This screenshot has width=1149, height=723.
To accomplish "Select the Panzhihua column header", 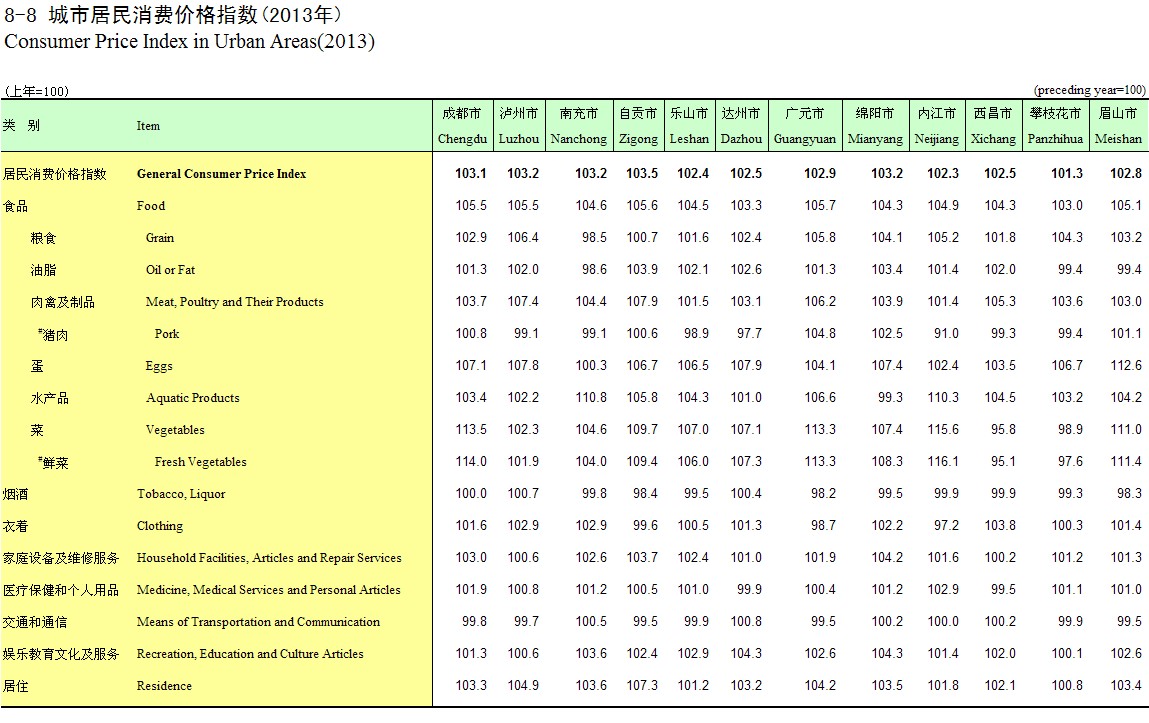I will [x=1055, y=126].
